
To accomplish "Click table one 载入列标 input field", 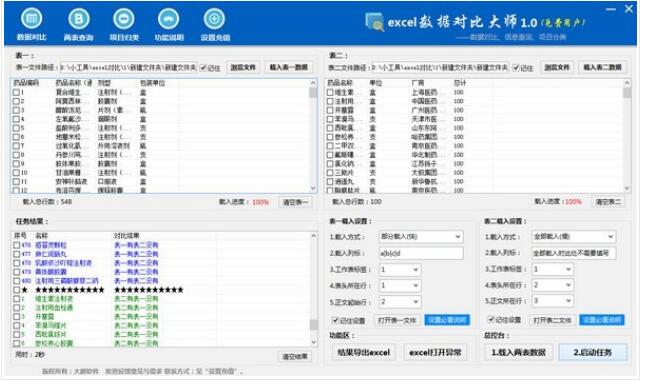I will tap(421, 253).
